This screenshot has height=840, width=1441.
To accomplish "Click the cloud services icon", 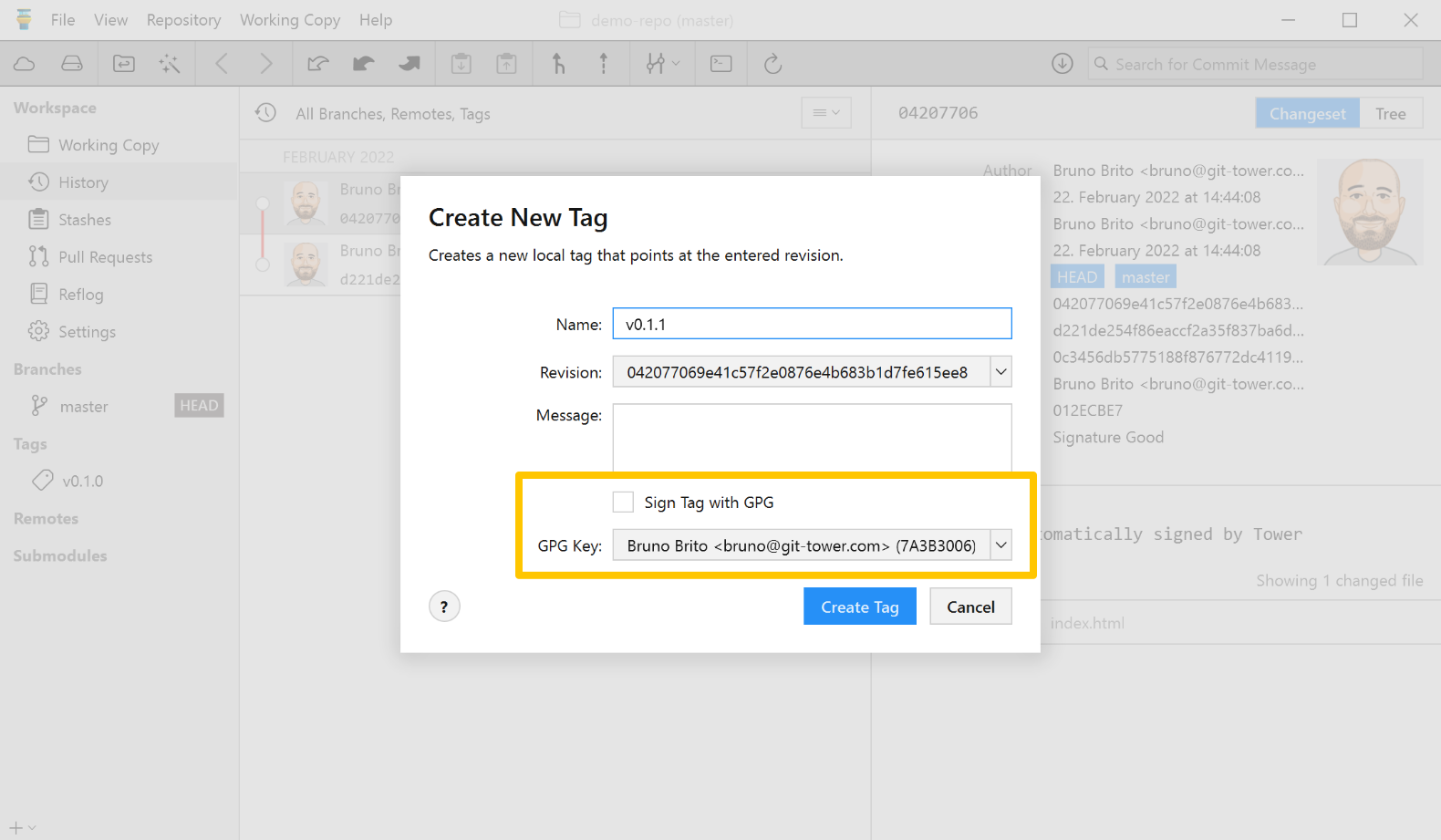I will [x=25, y=64].
